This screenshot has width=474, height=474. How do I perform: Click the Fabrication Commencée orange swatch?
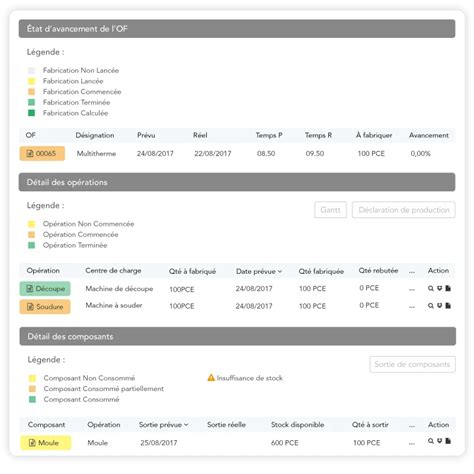point(31,92)
